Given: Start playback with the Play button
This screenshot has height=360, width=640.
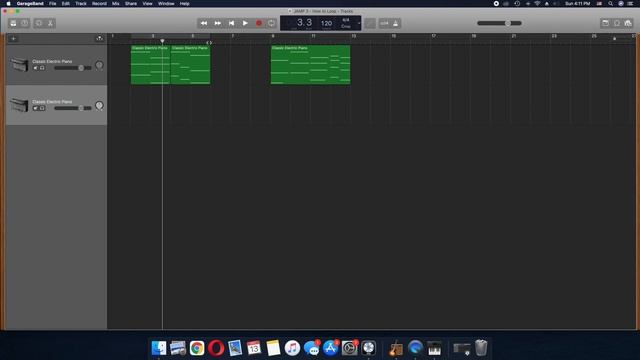Looking at the screenshot, I should pos(245,23).
